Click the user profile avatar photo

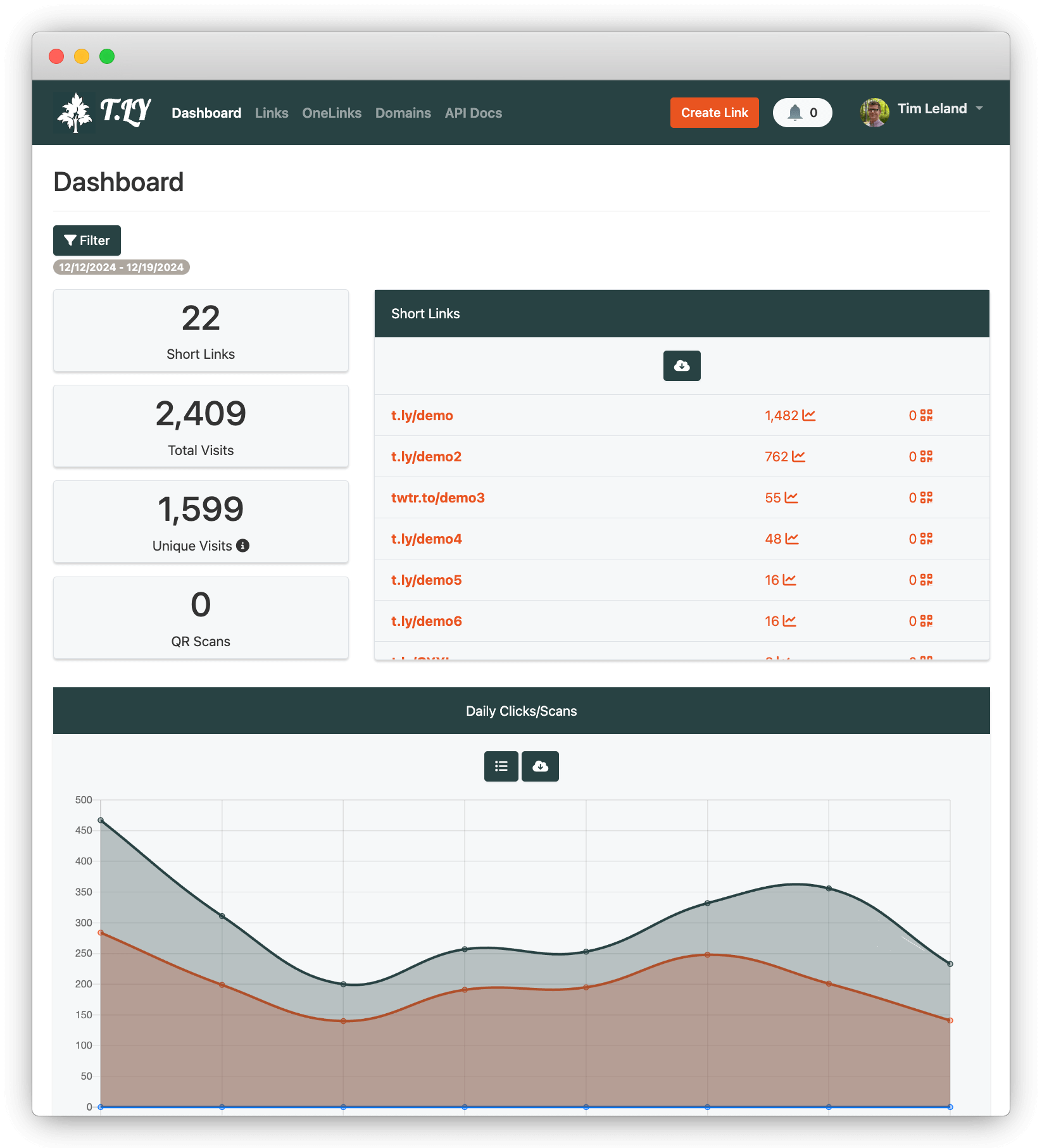[x=874, y=113]
